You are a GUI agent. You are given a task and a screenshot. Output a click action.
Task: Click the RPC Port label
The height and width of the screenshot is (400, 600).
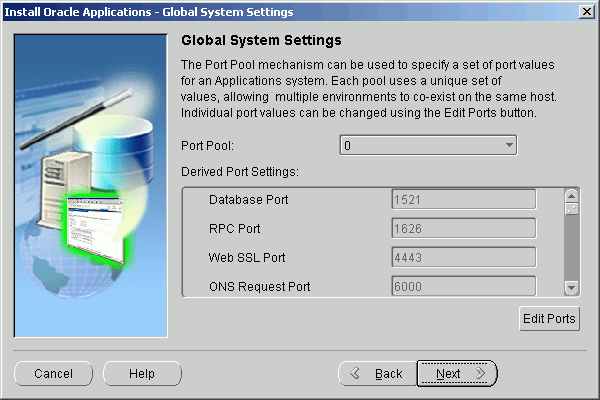tap(235, 229)
